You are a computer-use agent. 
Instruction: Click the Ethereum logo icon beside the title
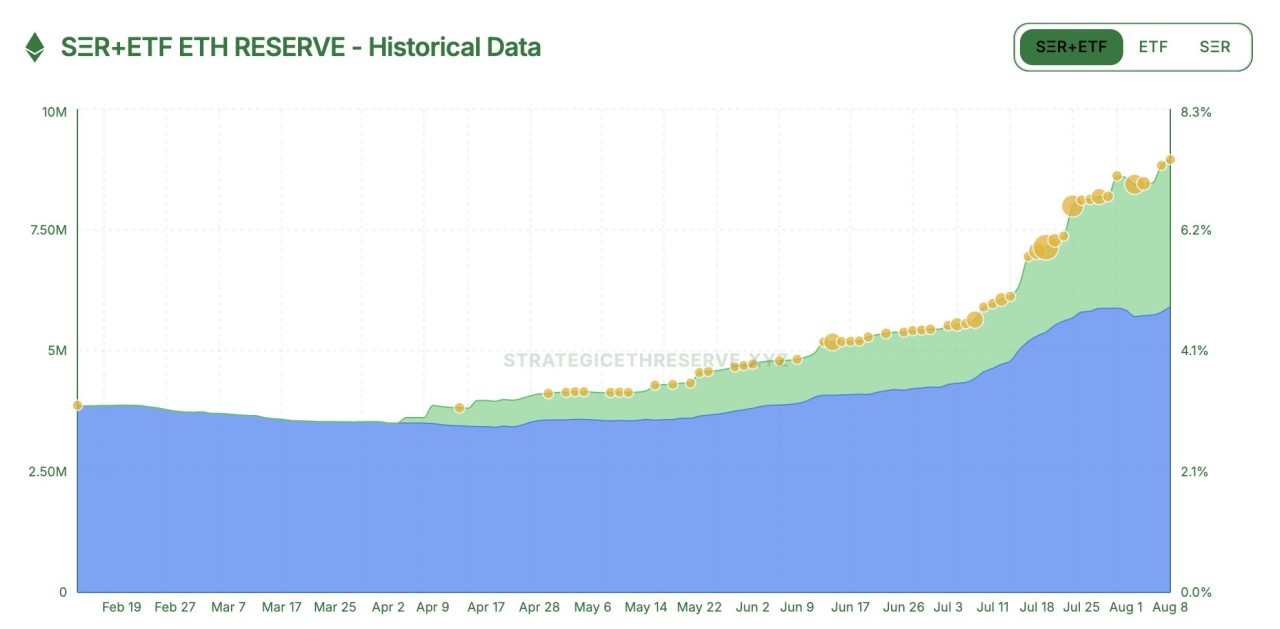click(35, 47)
